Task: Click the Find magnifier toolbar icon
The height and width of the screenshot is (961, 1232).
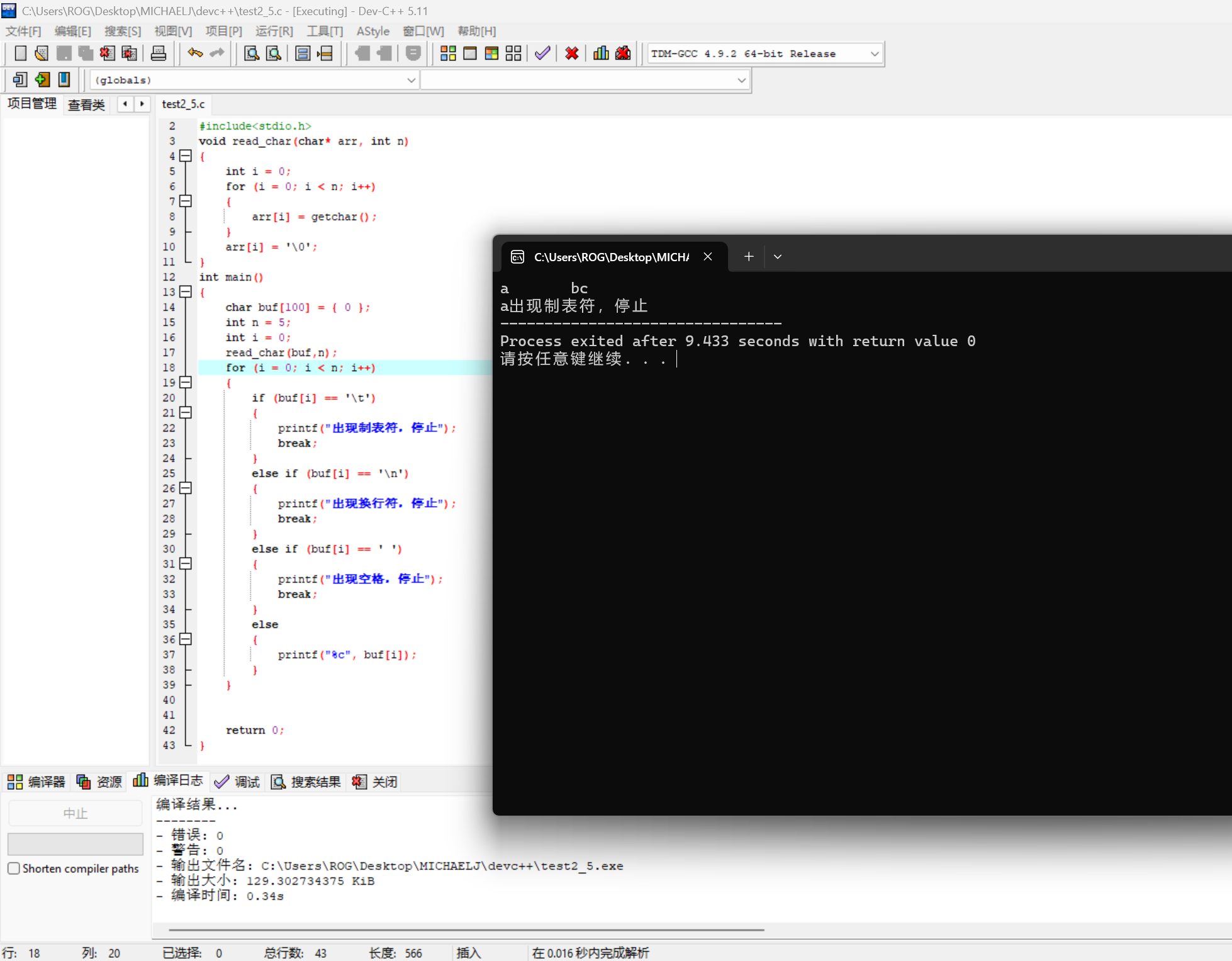Action: pos(252,53)
